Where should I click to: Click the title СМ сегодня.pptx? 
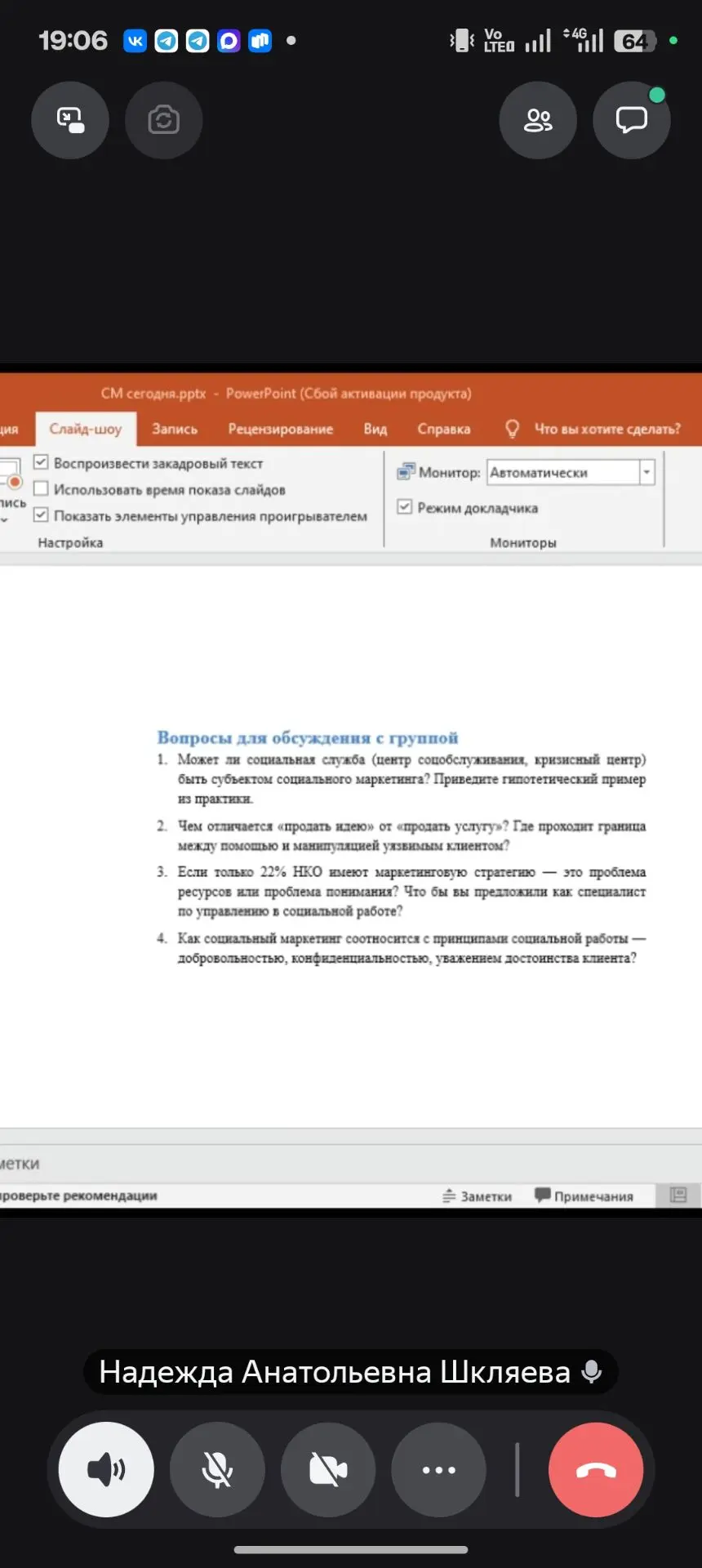coord(153,393)
